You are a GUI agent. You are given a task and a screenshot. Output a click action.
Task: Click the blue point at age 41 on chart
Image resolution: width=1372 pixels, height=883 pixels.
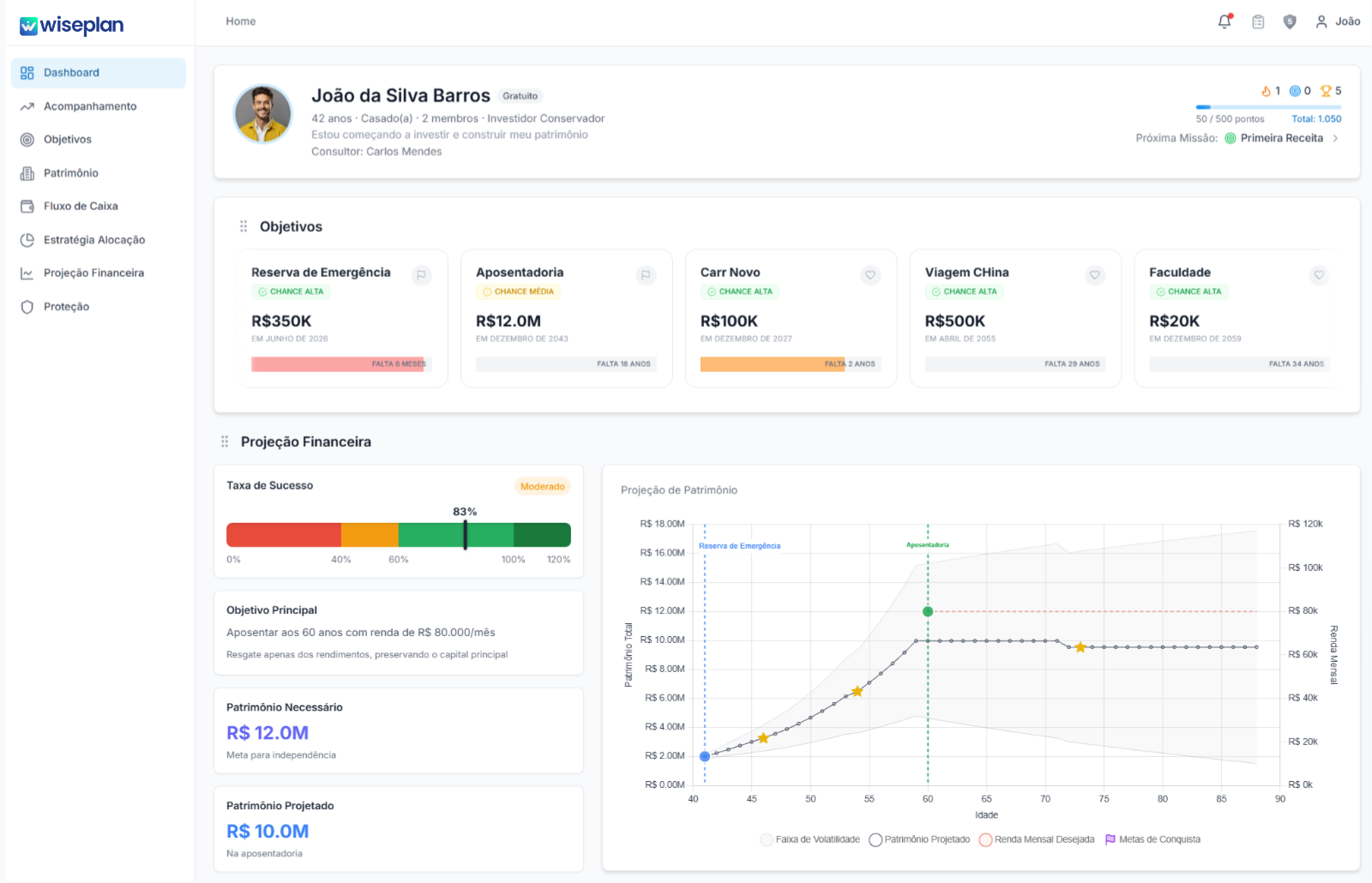pyautogui.click(x=705, y=756)
